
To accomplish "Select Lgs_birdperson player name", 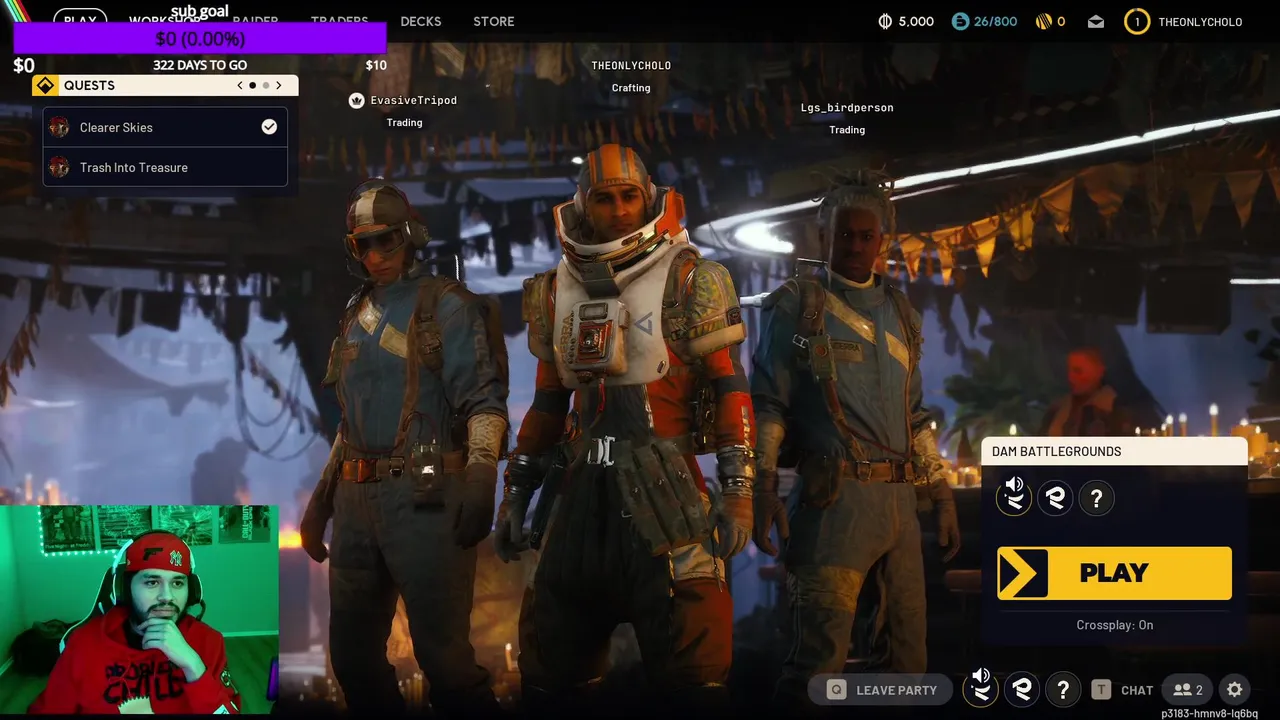I will [847, 107].
